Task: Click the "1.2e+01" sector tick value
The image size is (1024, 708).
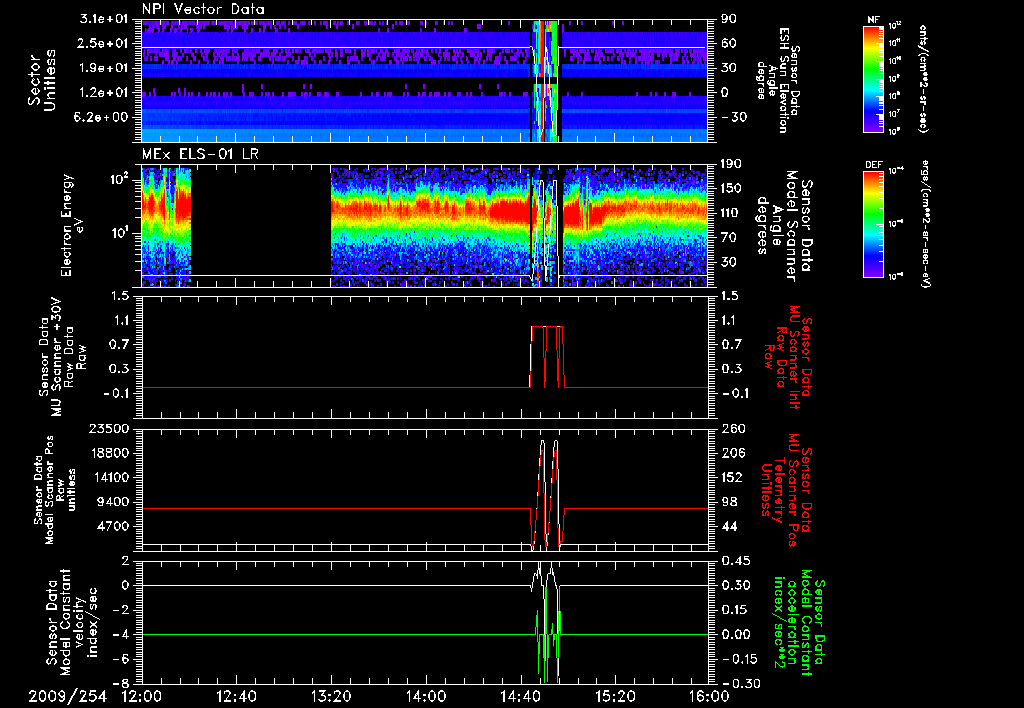Action: click(106, 93)
